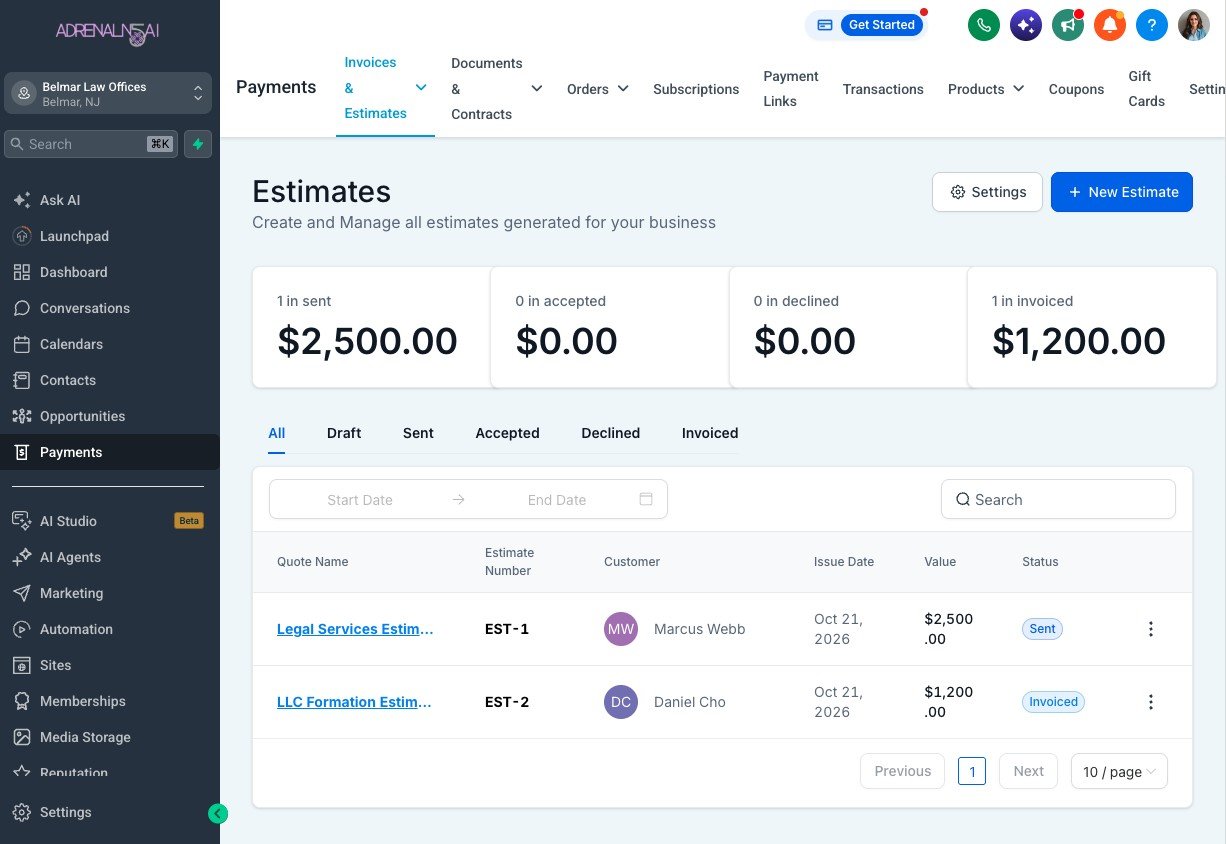Click the green phone dialer icon

click(x=984, y=25)
